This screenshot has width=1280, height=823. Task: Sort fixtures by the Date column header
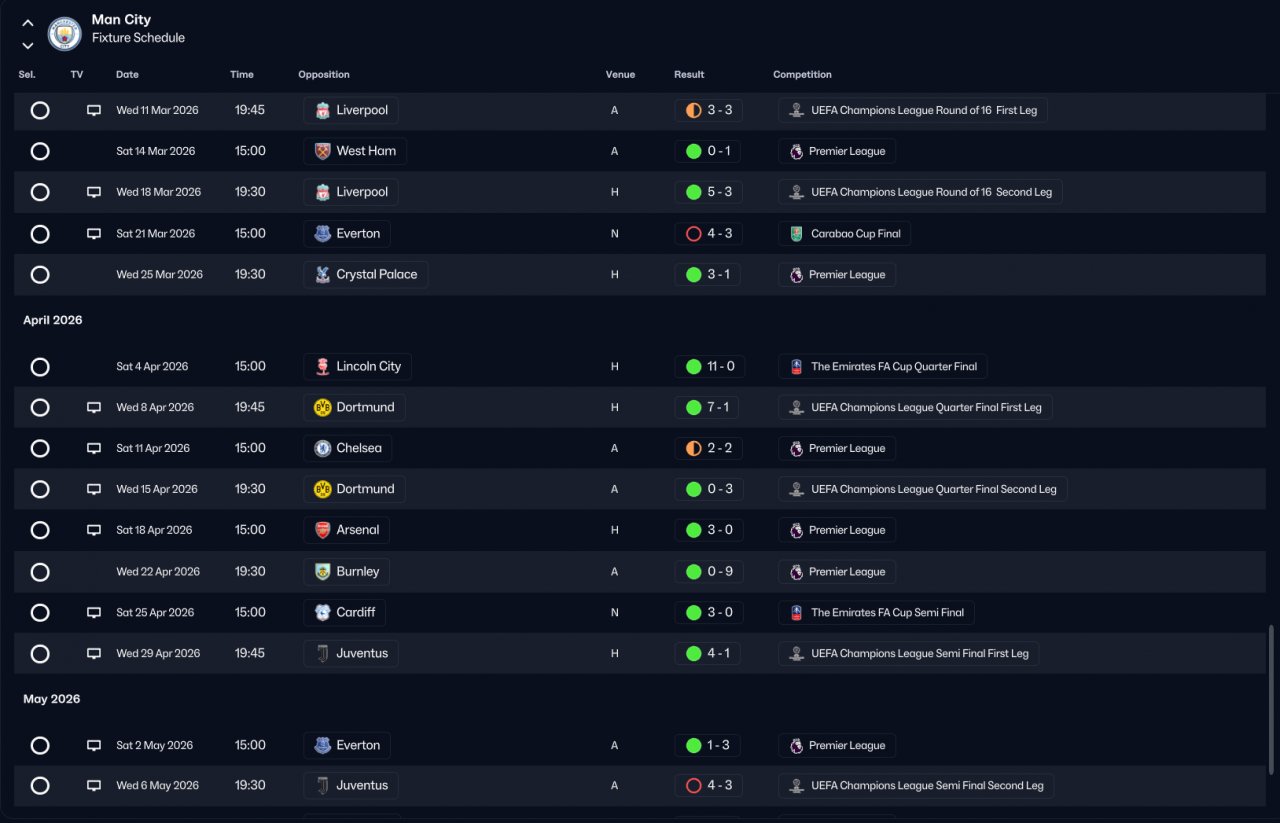click(x=127, y=75)
